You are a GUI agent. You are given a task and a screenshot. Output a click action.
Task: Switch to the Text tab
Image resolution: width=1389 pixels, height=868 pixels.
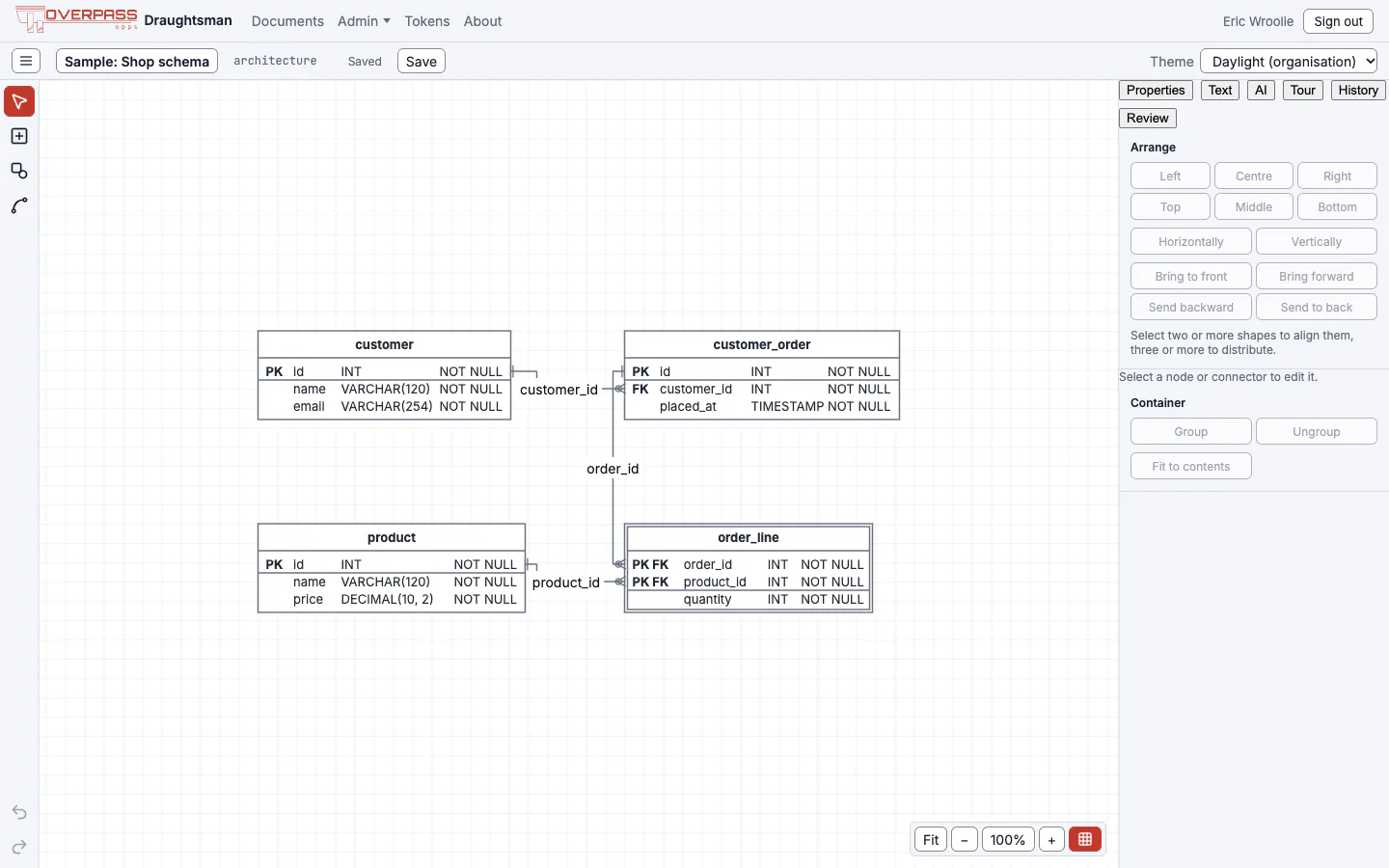tap(1220, 90)
